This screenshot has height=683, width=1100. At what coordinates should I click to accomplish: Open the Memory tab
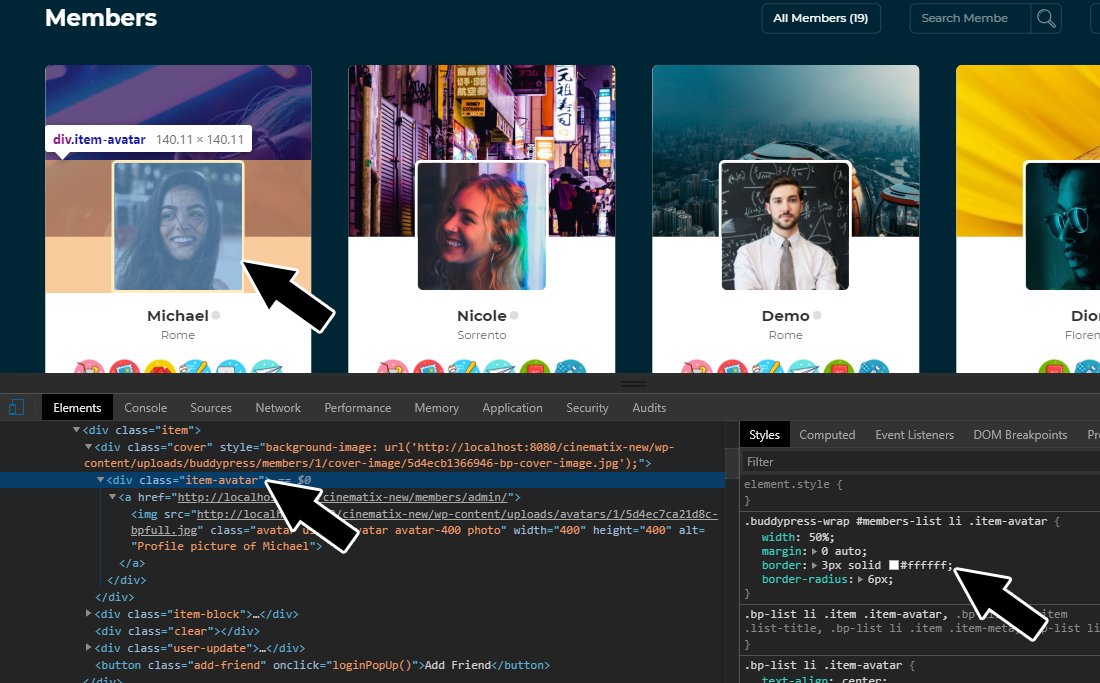(x=436, y=407)
